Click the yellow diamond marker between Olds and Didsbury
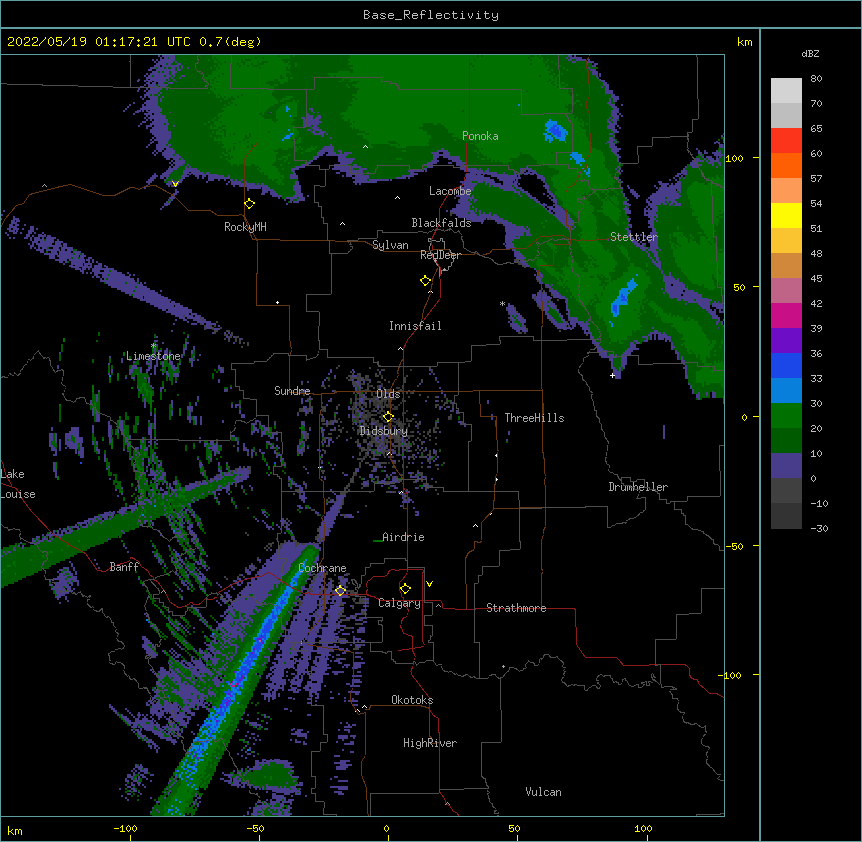The height and width of the screenshot is (842, 862). point(388,417)
